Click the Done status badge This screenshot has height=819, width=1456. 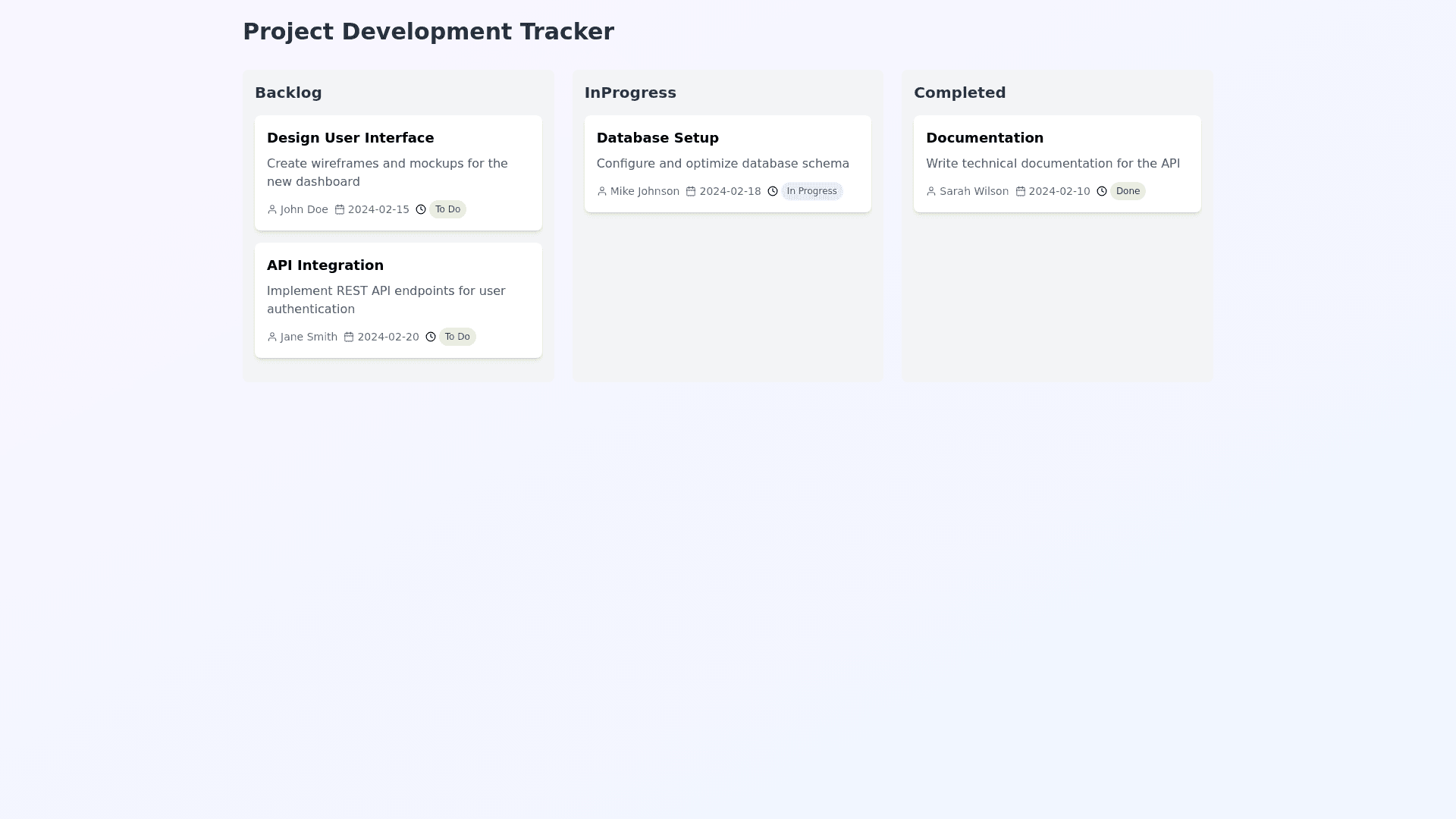(1128, 191)
